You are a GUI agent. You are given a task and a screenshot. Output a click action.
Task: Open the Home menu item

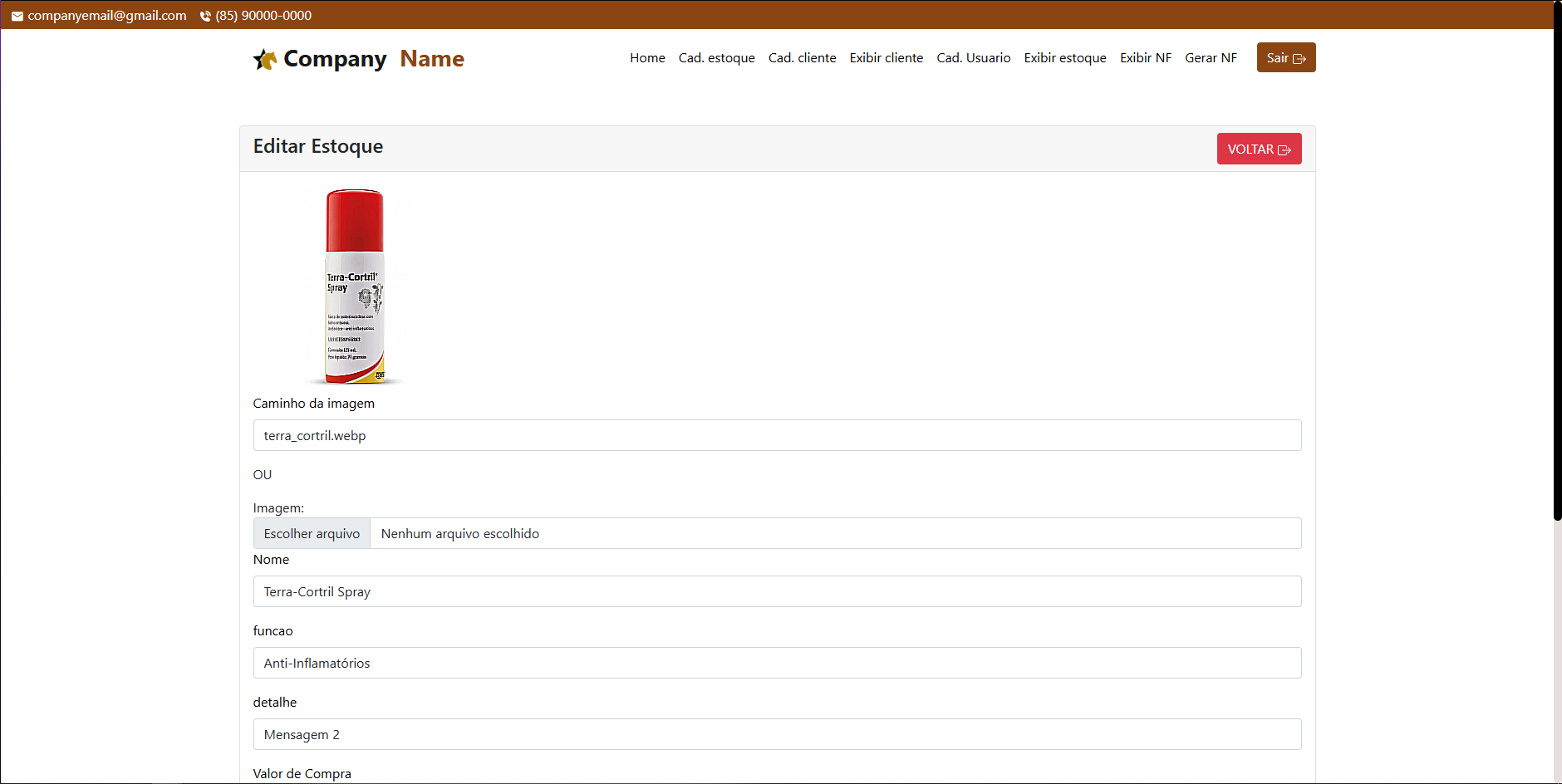[x=647, y=57]
